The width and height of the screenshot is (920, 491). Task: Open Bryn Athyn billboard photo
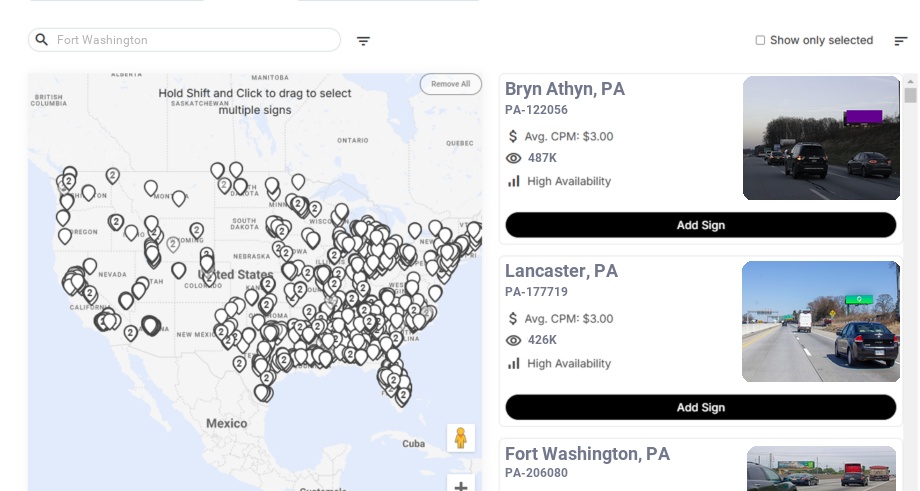[821, 138]
